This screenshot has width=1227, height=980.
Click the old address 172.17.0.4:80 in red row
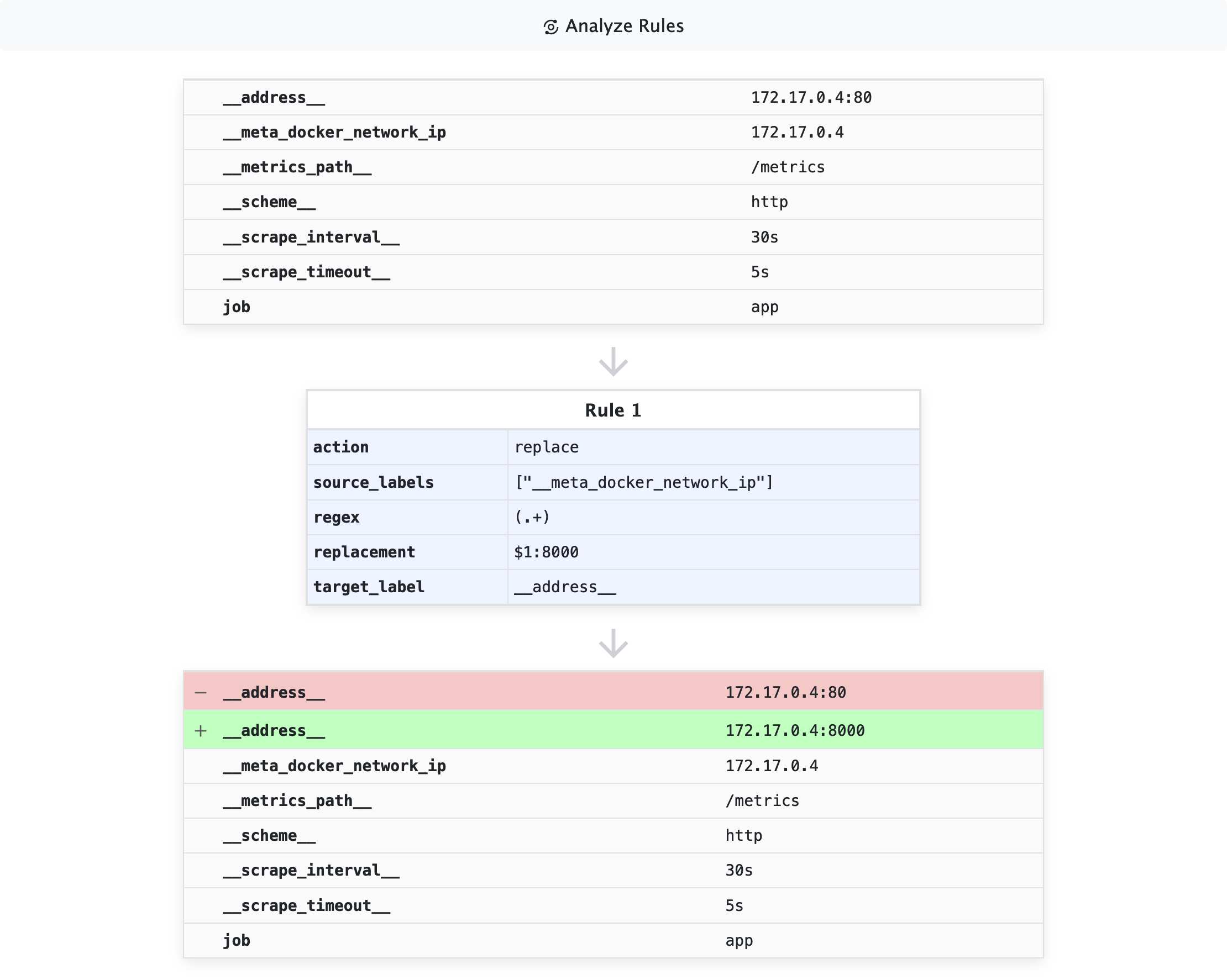pos(785,692)
